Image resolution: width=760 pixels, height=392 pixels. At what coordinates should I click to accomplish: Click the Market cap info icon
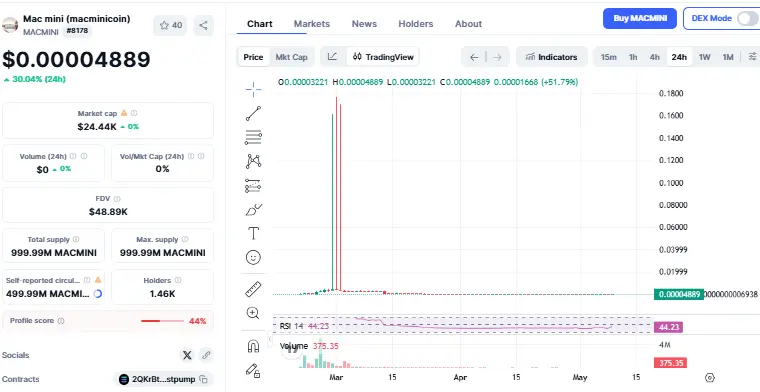click(134, 113)
